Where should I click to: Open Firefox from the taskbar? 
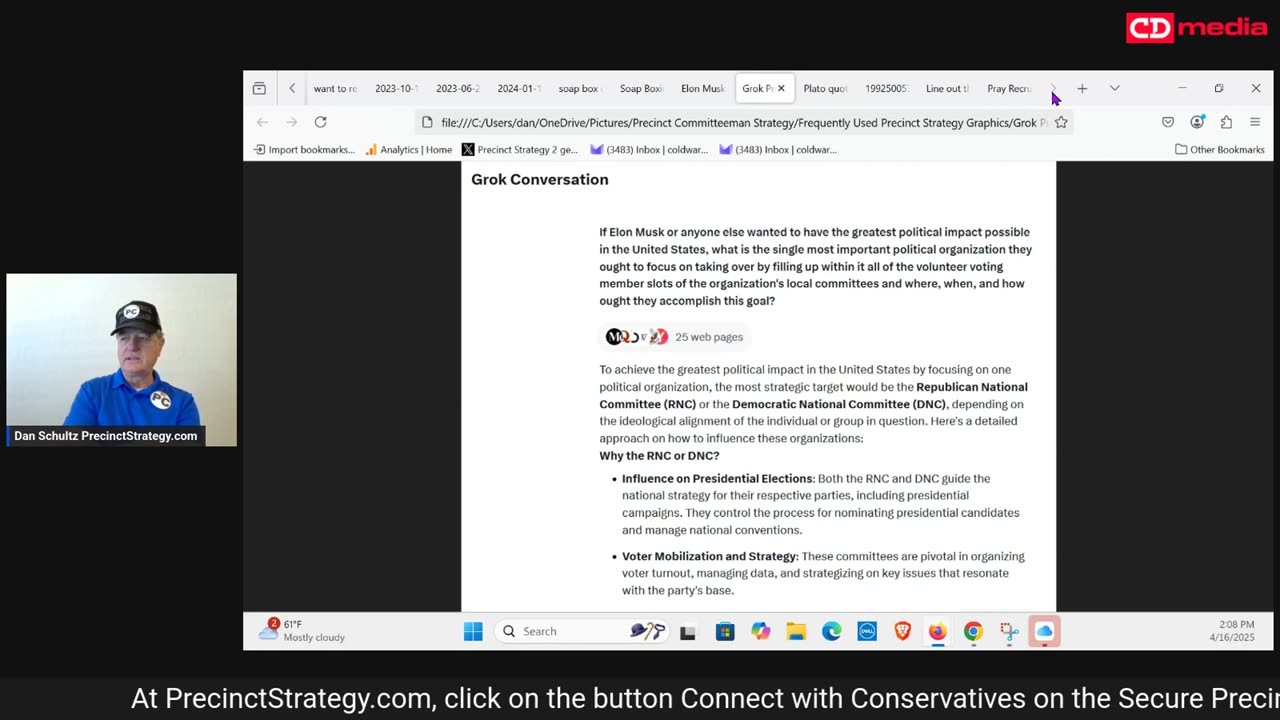[937, 632]
